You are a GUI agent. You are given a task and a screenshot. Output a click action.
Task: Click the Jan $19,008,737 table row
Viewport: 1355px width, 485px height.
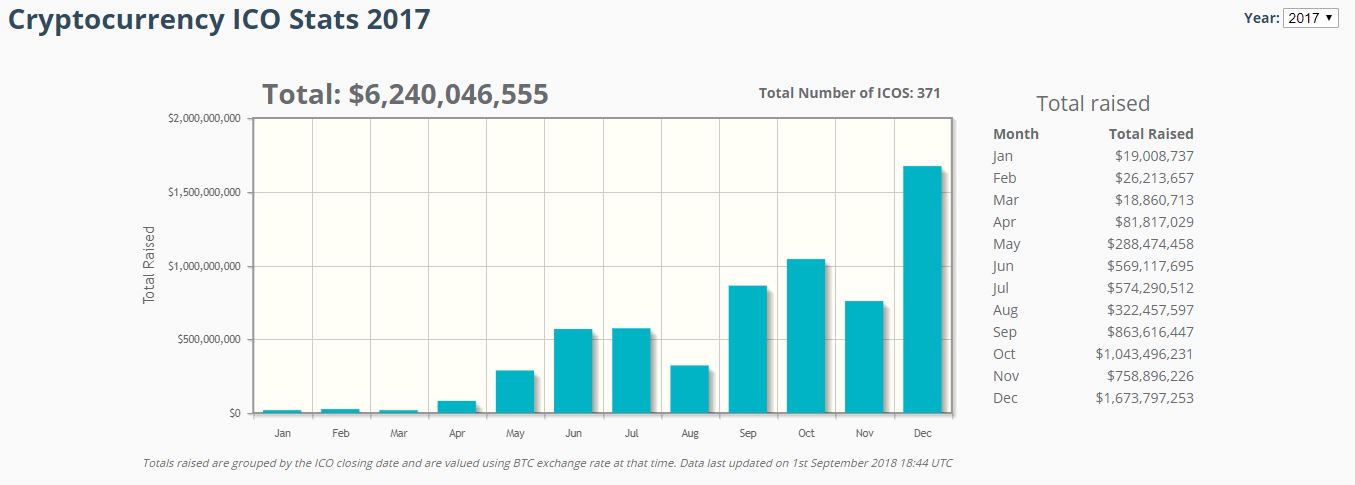1093,156
